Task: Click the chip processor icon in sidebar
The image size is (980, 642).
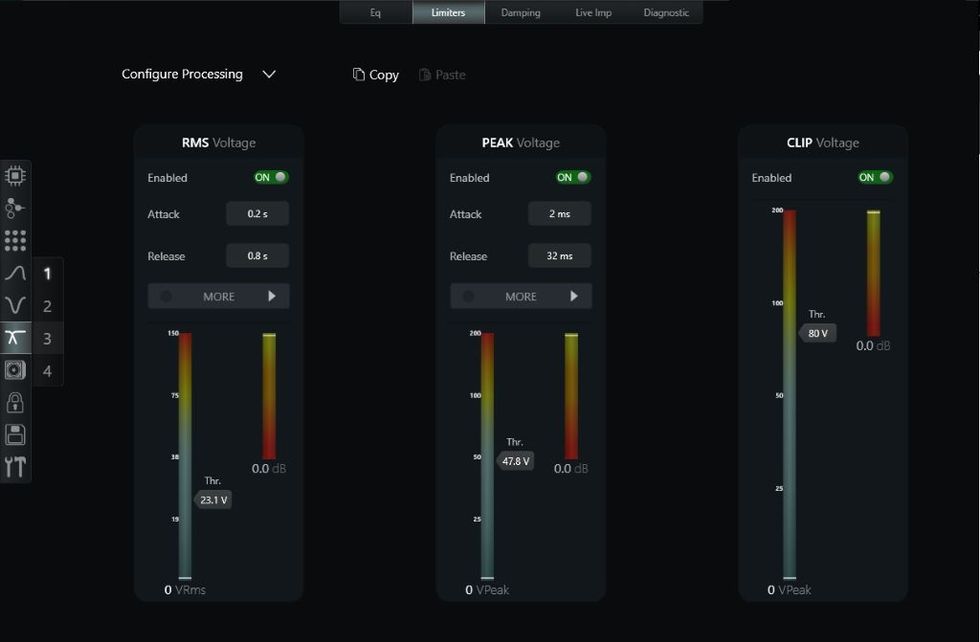Action: (x=15, y=176)
